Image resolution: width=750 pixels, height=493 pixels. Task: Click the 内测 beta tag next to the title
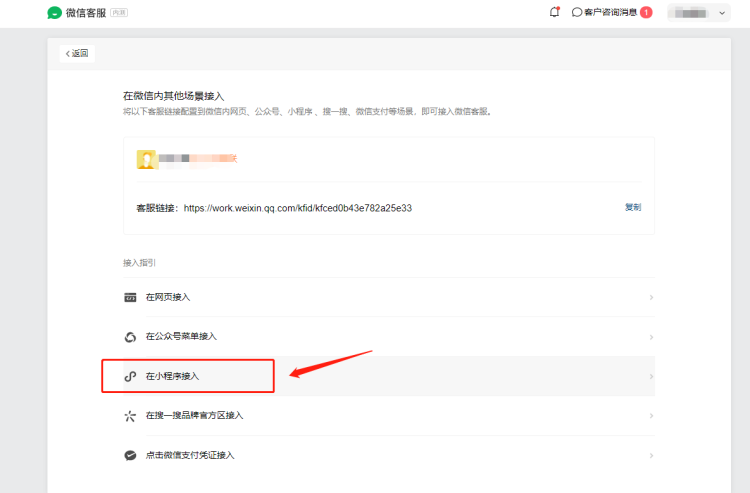tap(119, 13)
